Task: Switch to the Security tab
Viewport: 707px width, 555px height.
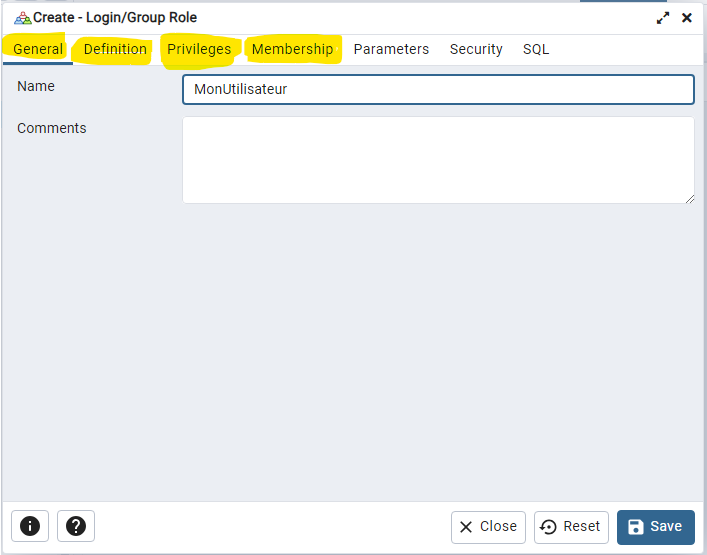Action: pos(476,49)
